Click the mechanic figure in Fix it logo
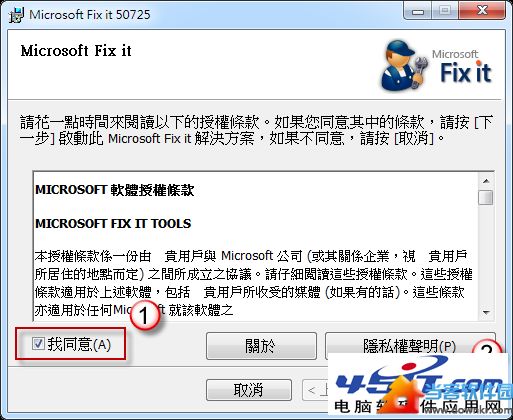The width and height of the screenshot is (513, 420). 404,66
